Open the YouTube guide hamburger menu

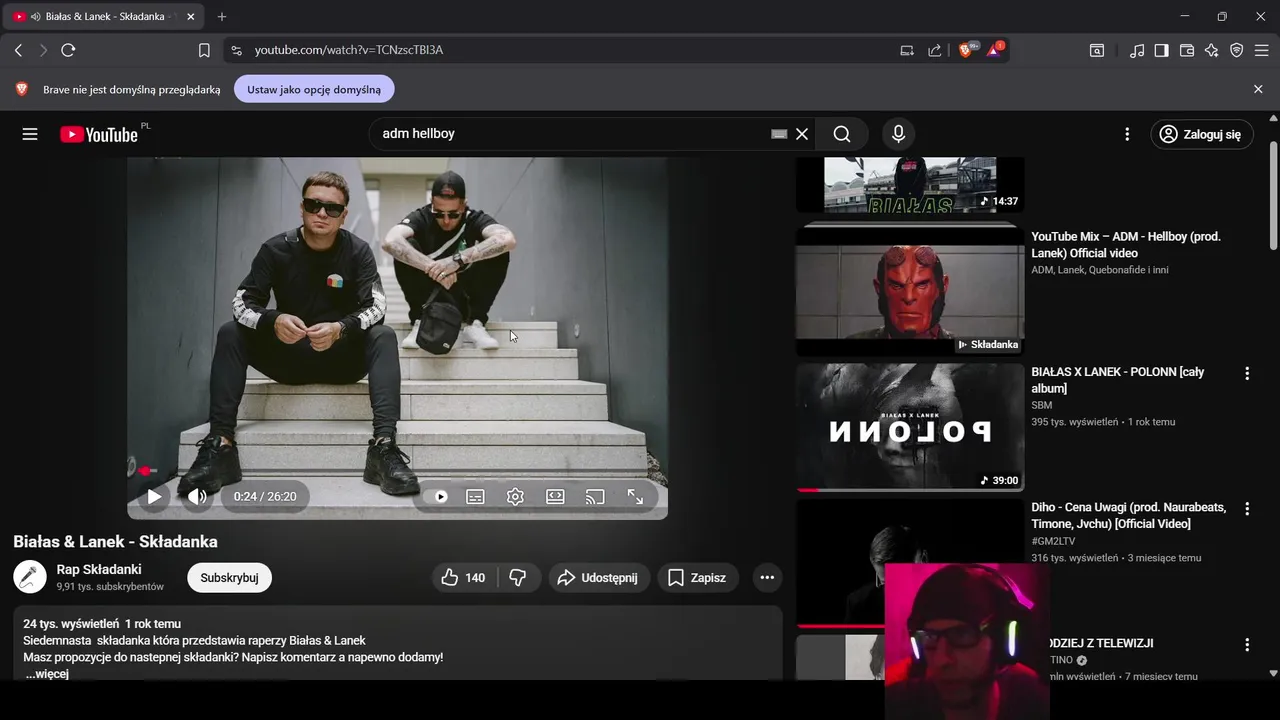pyautogui.click(x=30, y=134)
